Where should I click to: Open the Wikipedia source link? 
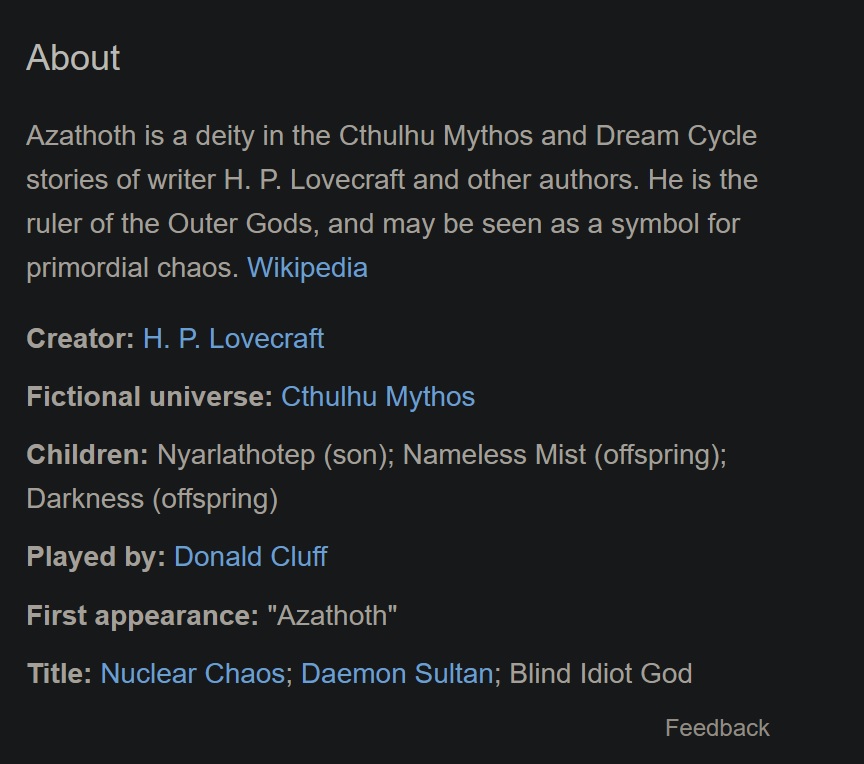point(307,268)
